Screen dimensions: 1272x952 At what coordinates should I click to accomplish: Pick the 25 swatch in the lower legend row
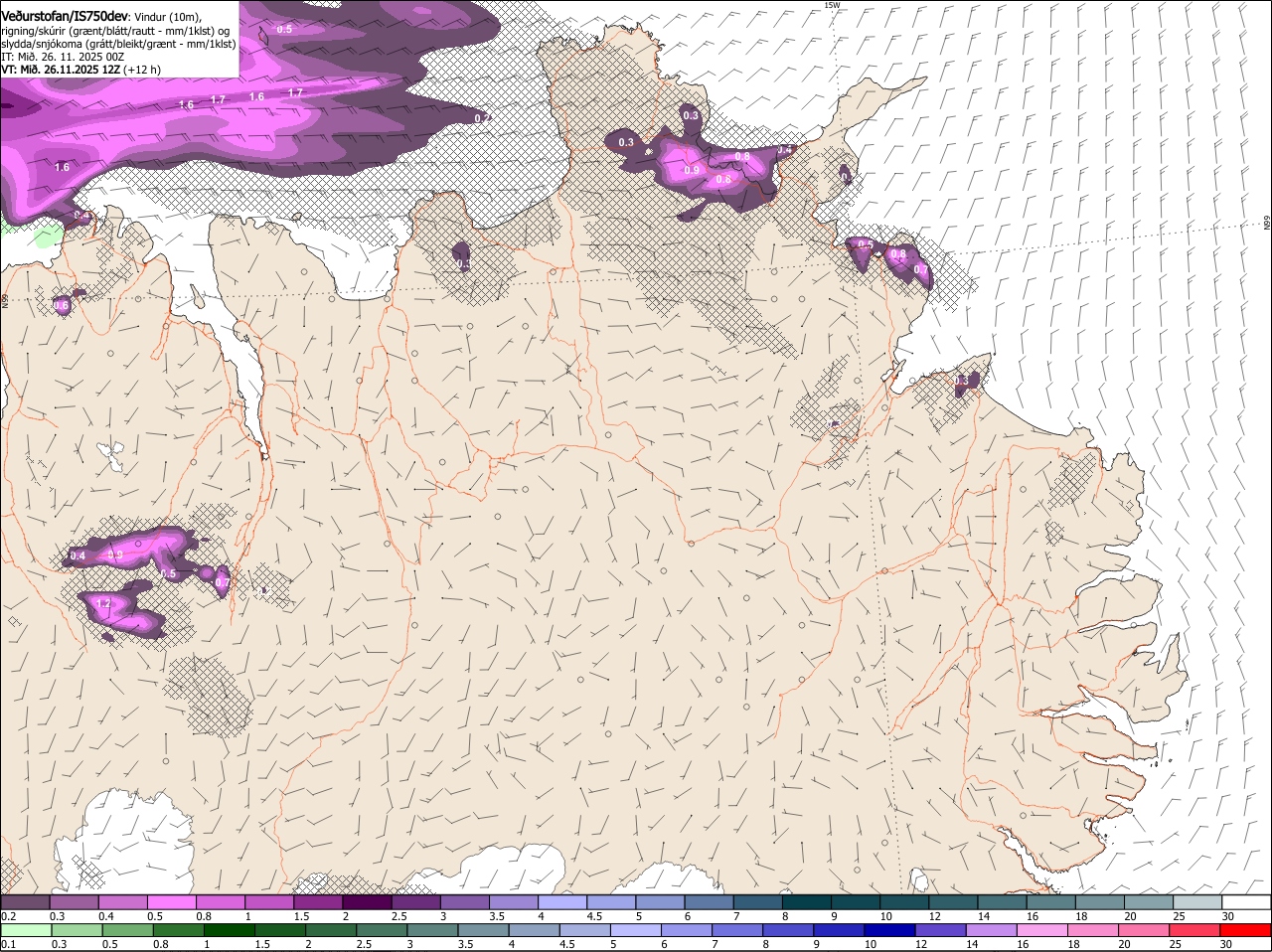pyautogui.click(x=1194, y=930)
